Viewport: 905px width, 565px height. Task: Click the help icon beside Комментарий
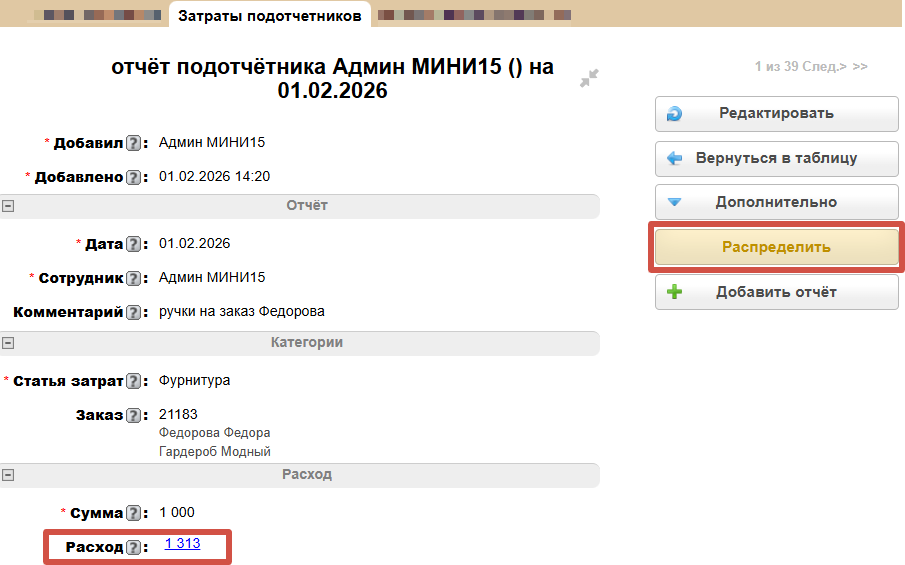(133, 312)
